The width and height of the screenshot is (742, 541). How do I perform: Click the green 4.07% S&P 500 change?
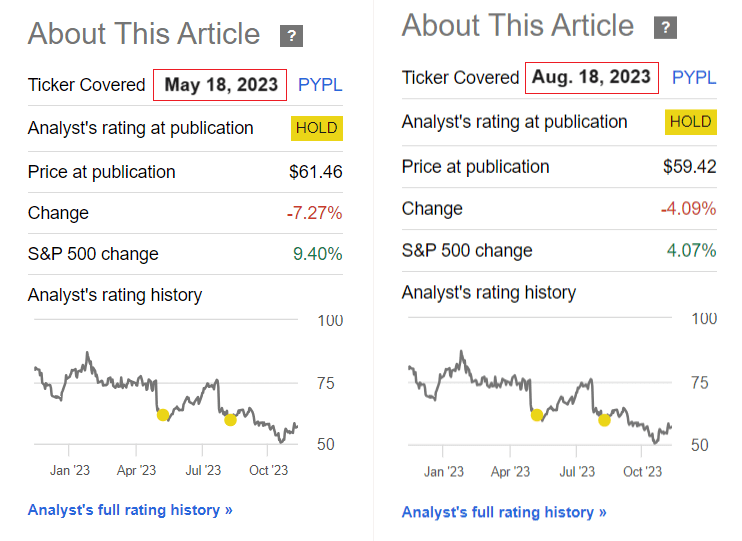click(691, 250)
